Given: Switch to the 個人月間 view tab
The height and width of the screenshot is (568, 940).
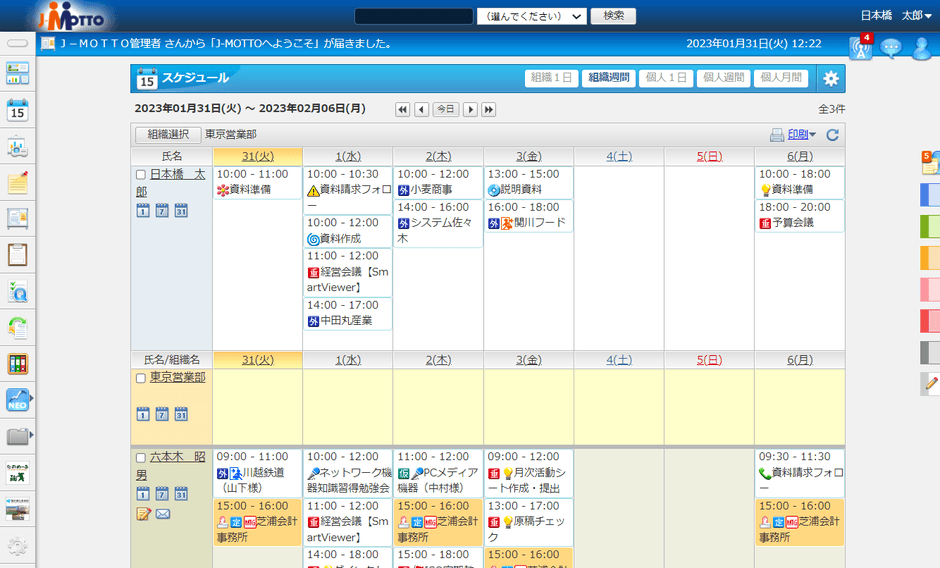Looking at the screenshot, I should [x=782, y=78].
